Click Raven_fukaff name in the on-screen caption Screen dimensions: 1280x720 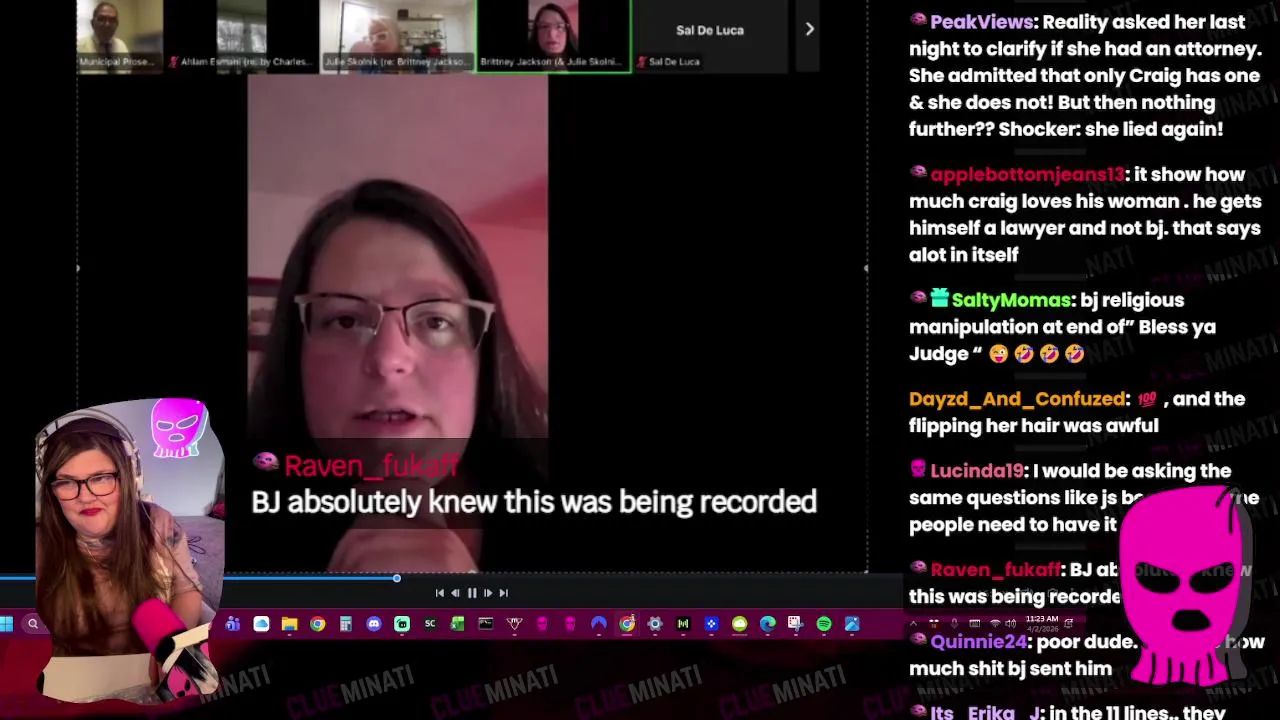point(371,466)
